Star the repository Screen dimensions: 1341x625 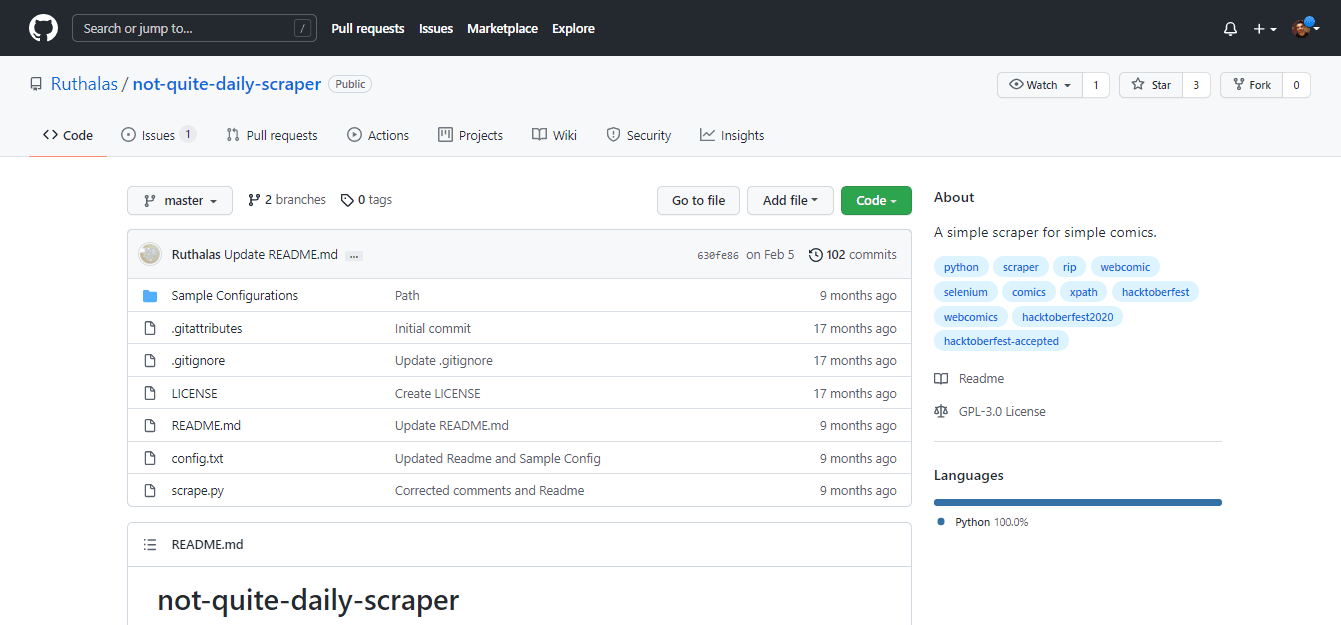[x=1151, y=85]
